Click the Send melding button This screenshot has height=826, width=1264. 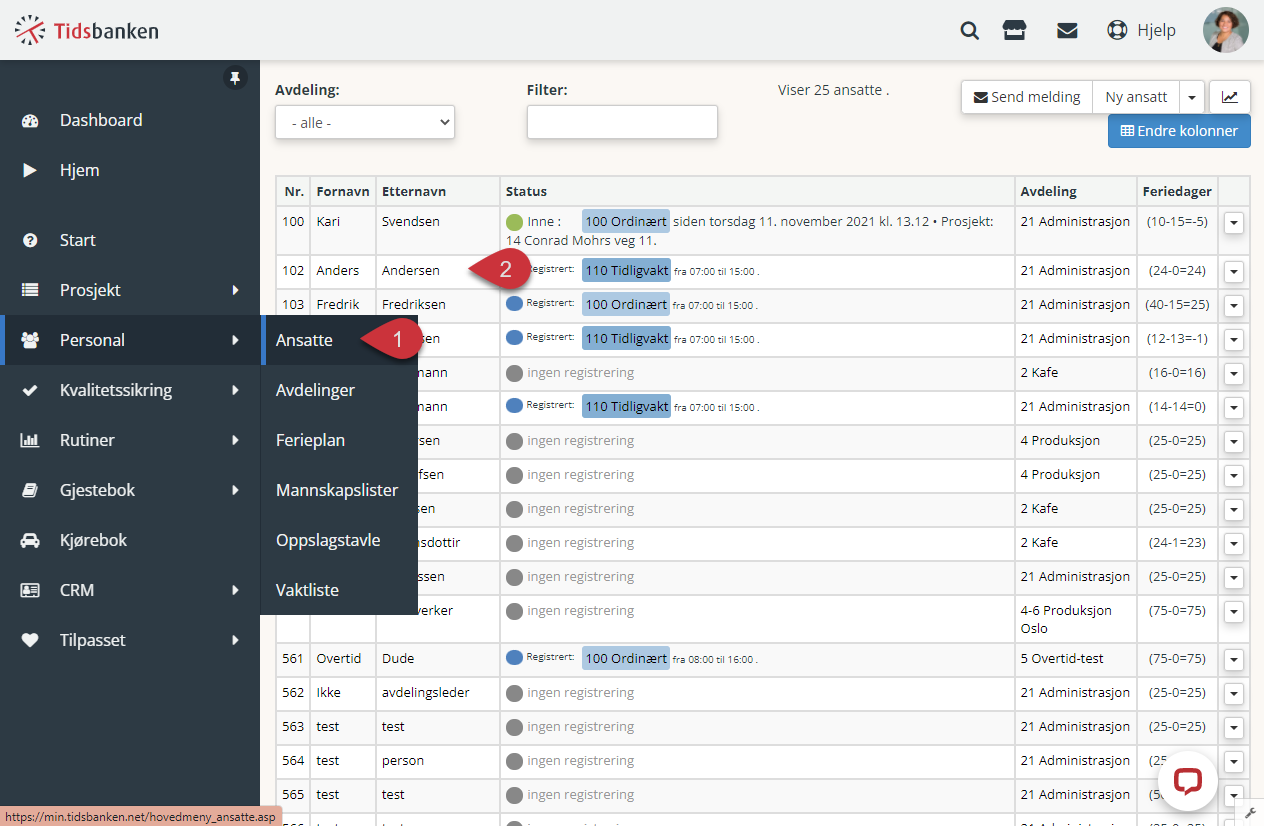[x=1027, y=97]
